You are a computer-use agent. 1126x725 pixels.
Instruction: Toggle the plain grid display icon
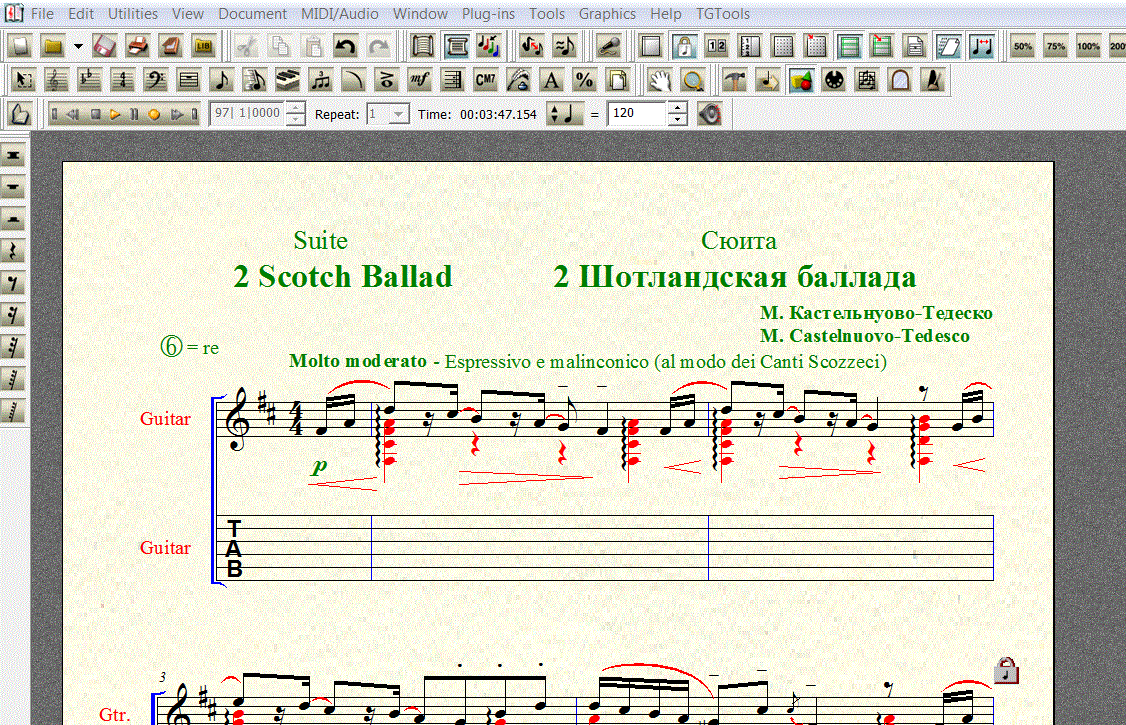[783, 47]
